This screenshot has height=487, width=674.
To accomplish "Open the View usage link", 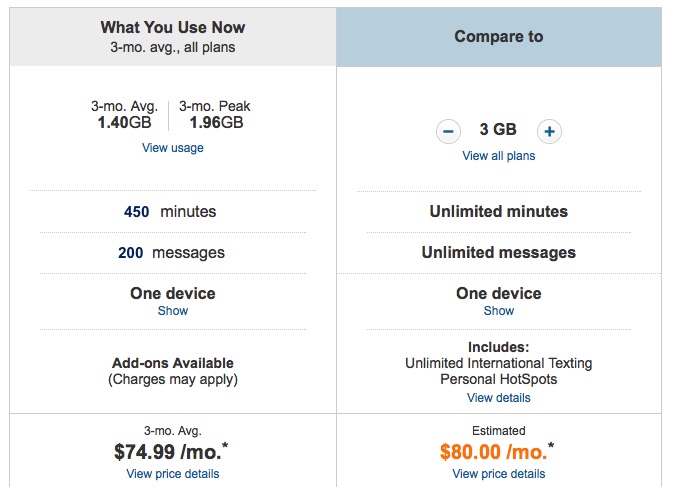I will pyautogui.click(x=173, y=148).
